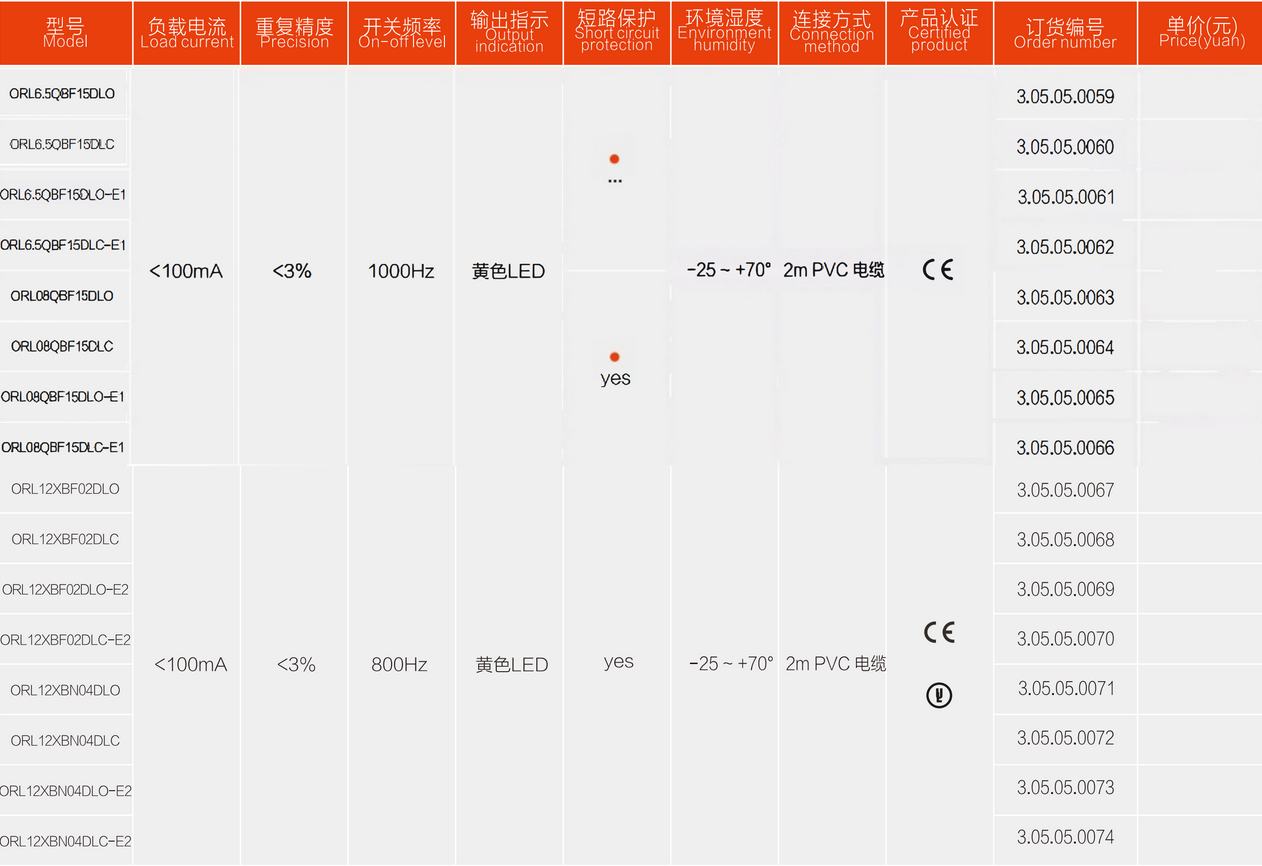Click the Short circuit protection header
Screen dimensions: 1262x866
tap(617, 33)
